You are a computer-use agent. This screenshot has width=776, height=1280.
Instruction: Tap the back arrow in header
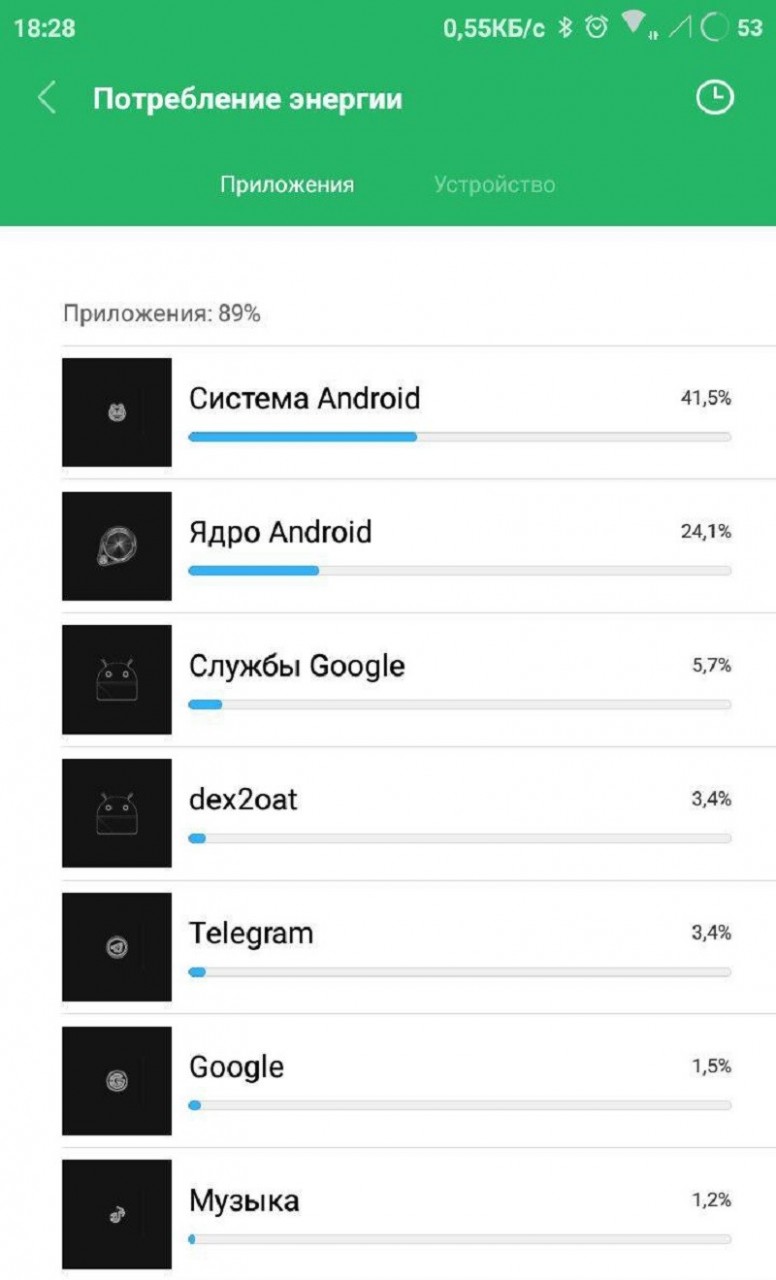(46, 98)
